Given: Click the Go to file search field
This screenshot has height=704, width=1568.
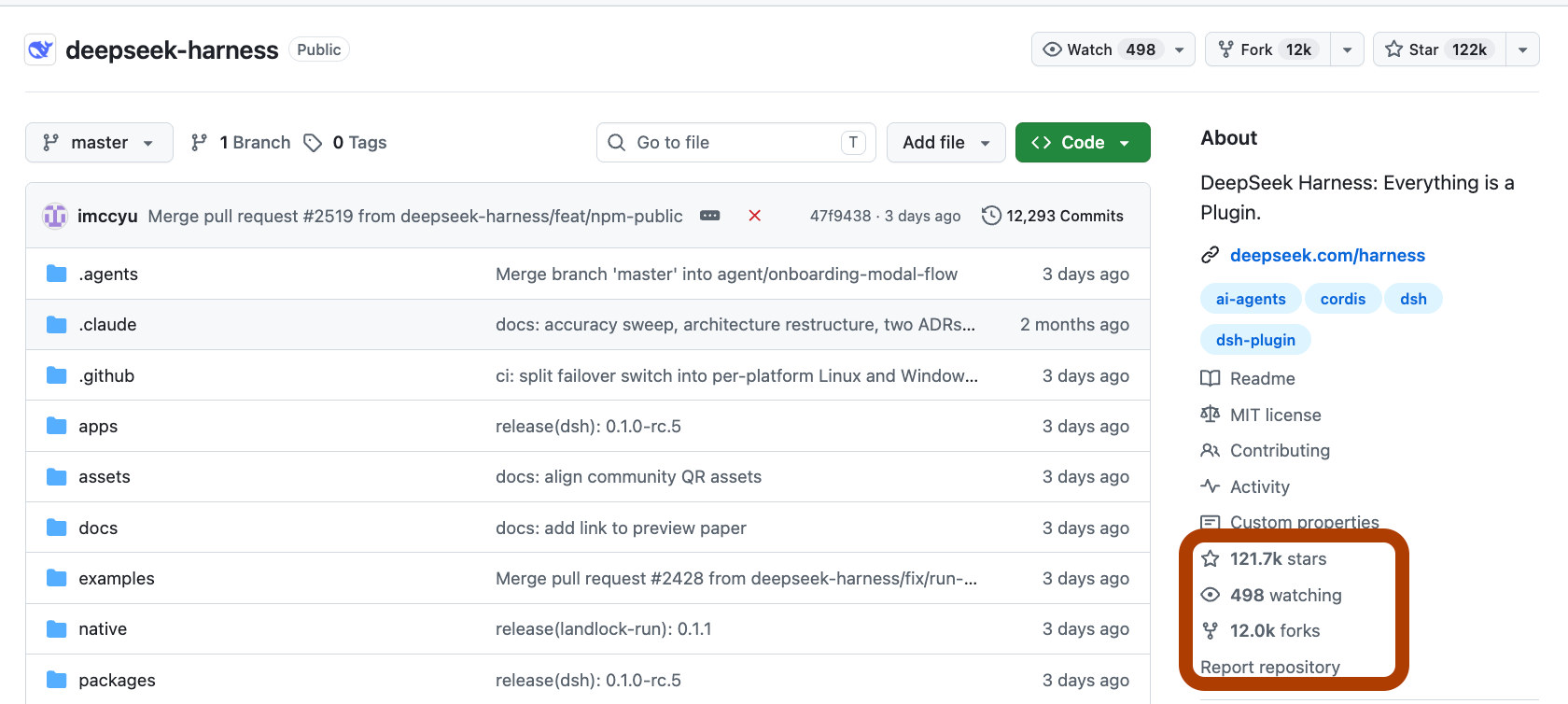Looking at the screenshot, I should tap(736, 142).
